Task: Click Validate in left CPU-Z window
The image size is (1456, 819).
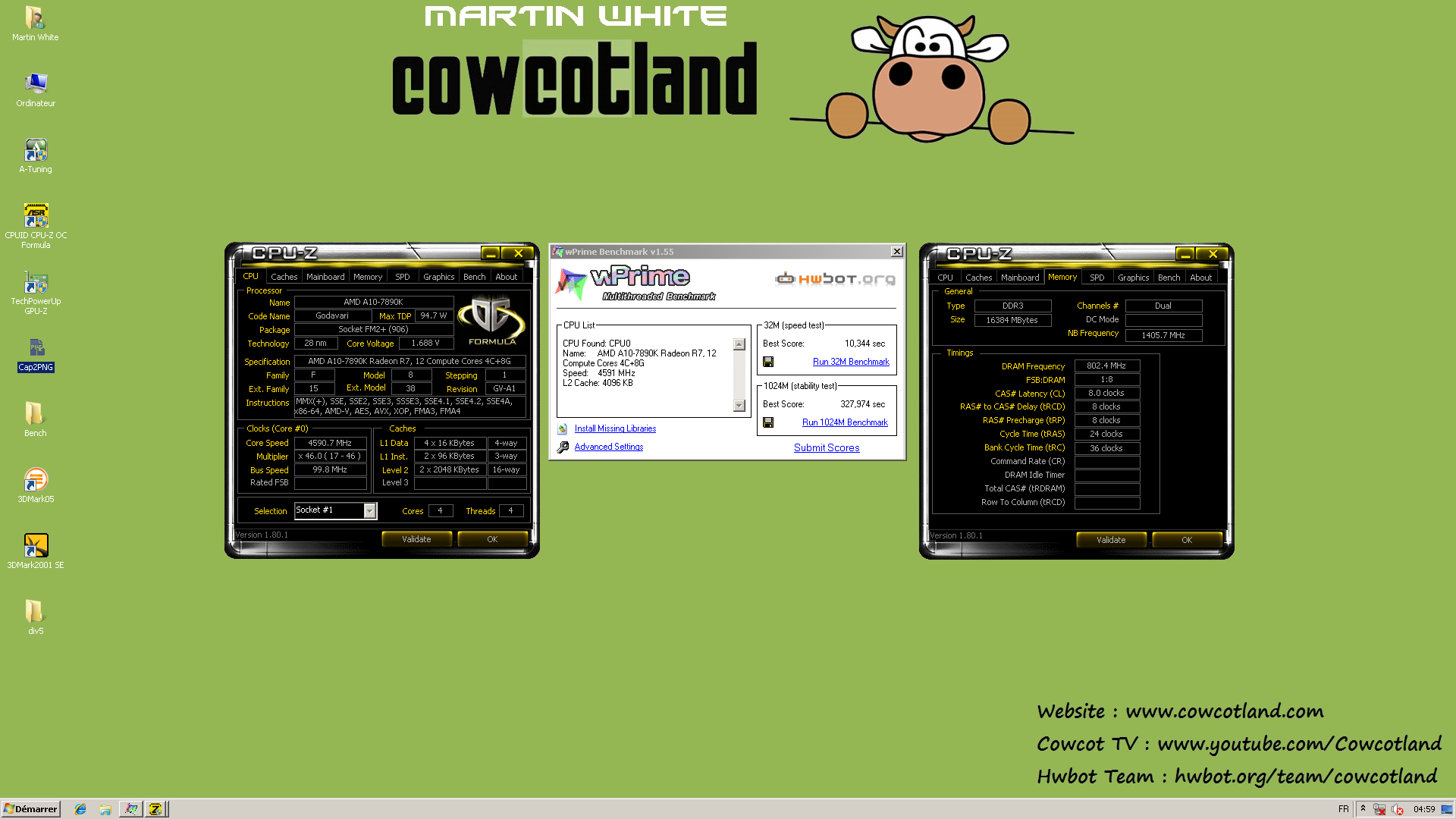Action: pyautogui.click(x=416, y=540)
